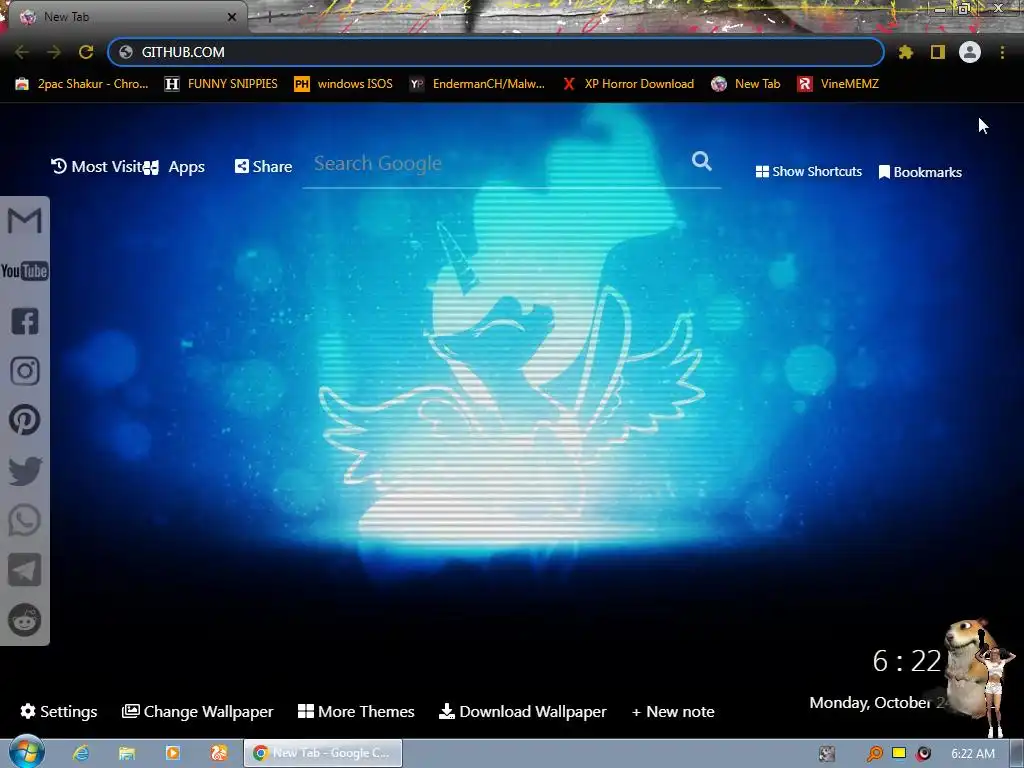The image size is (1024, 768).
Task: Open a new tab with plus button
Action: [268, 17]
